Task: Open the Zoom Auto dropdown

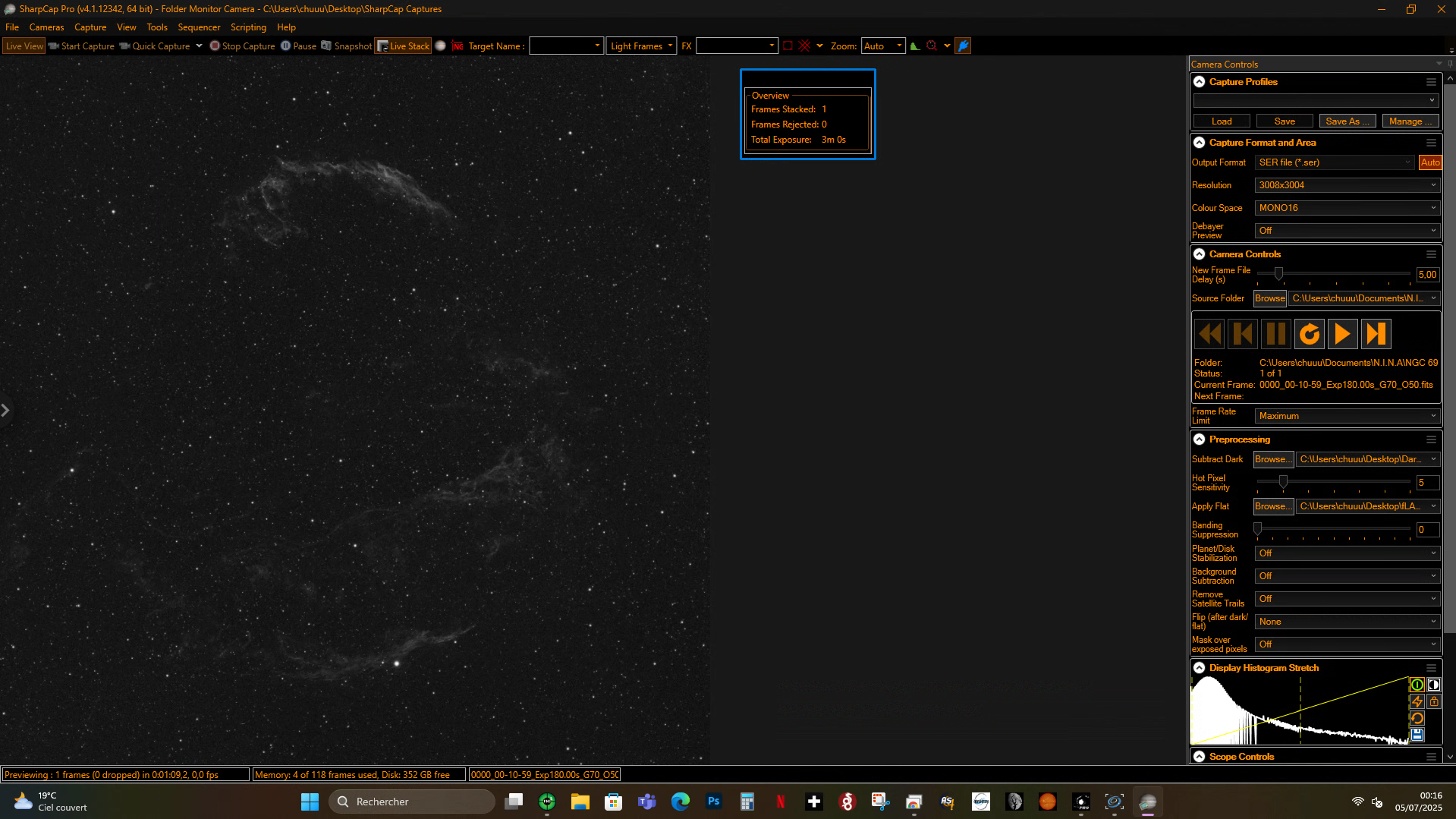Action: [883, 46]
